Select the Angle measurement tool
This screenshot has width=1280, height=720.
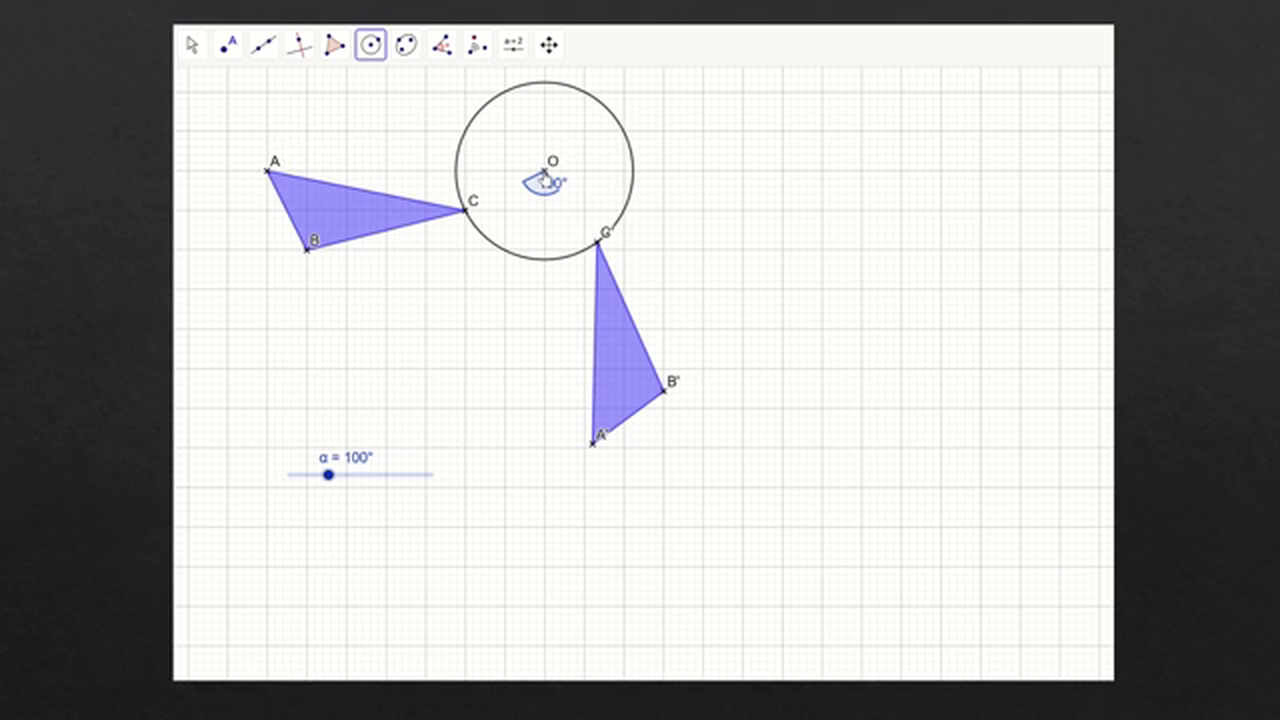point(441,44)
